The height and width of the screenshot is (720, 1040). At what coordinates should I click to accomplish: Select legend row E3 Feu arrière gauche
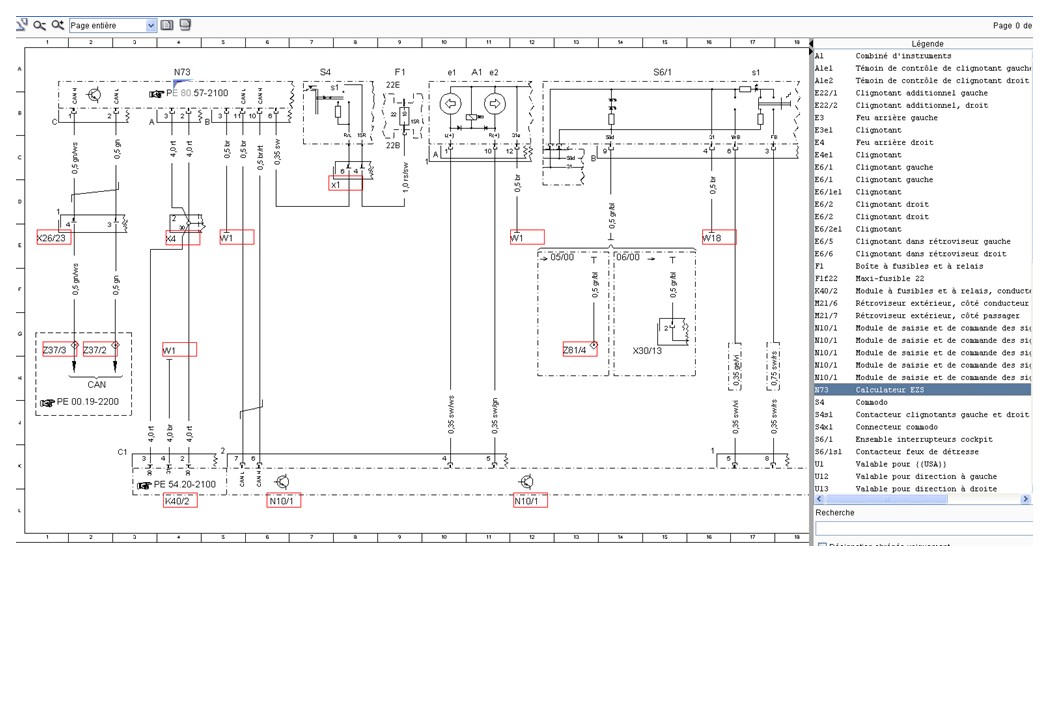click(x=923, y=117)
